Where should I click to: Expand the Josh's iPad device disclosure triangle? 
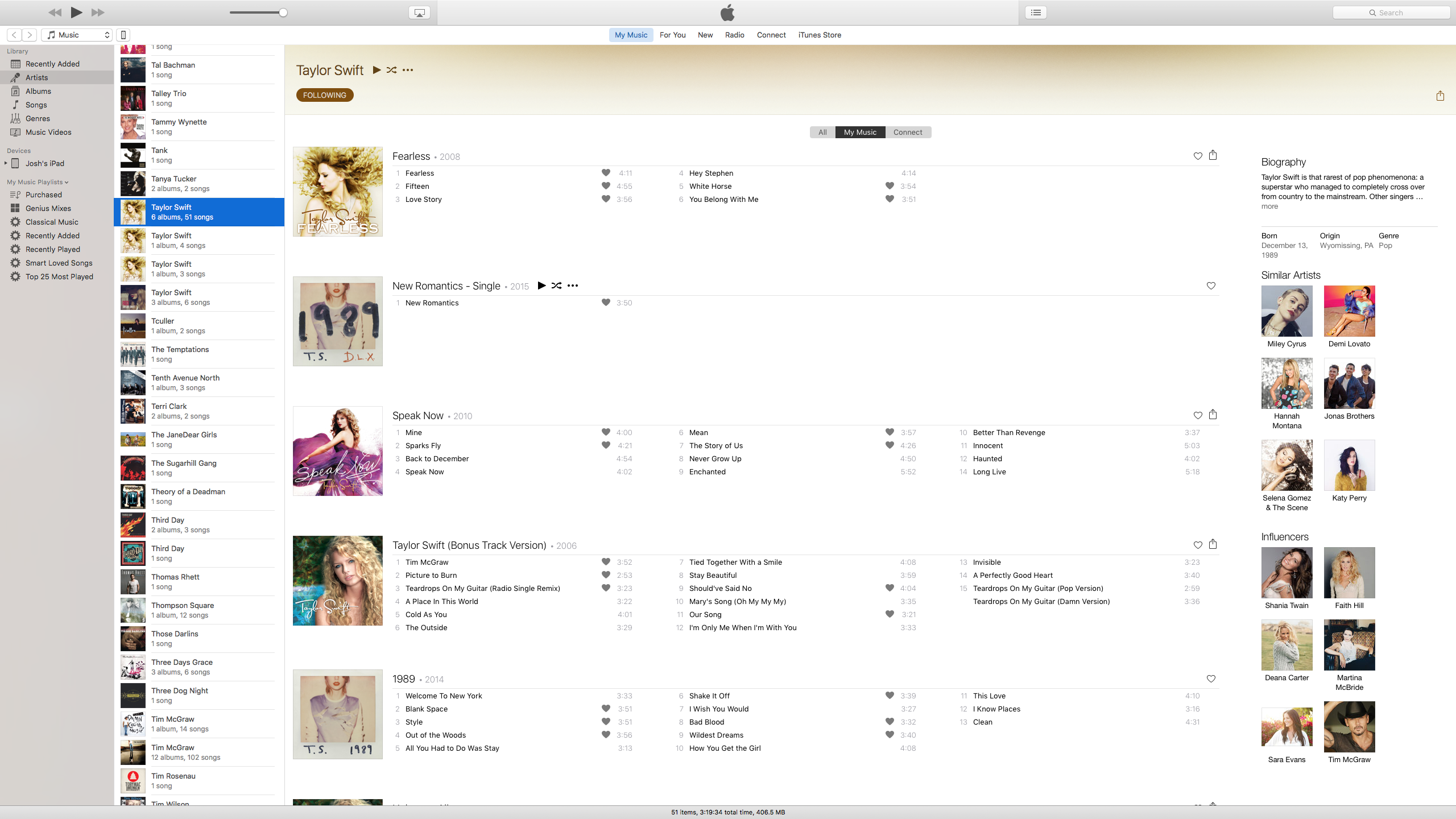6,163
